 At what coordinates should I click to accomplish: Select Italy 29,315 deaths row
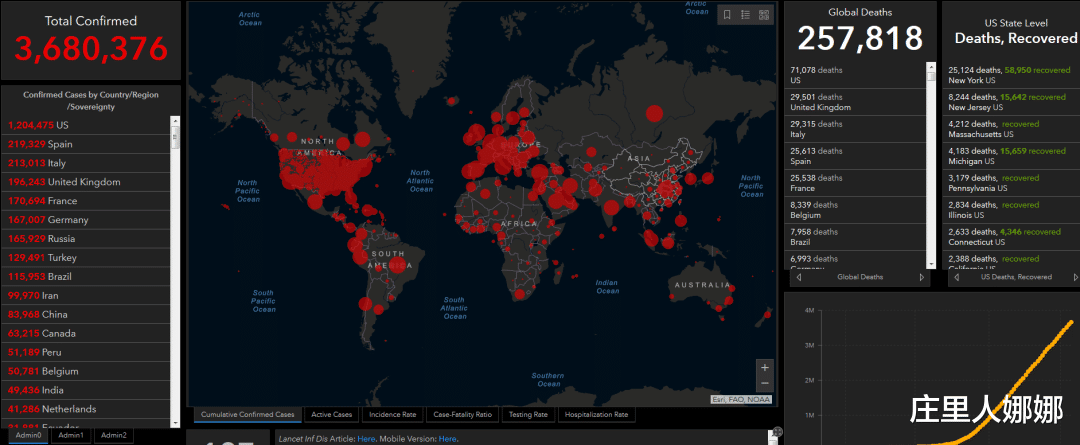[x=856, y=129]
